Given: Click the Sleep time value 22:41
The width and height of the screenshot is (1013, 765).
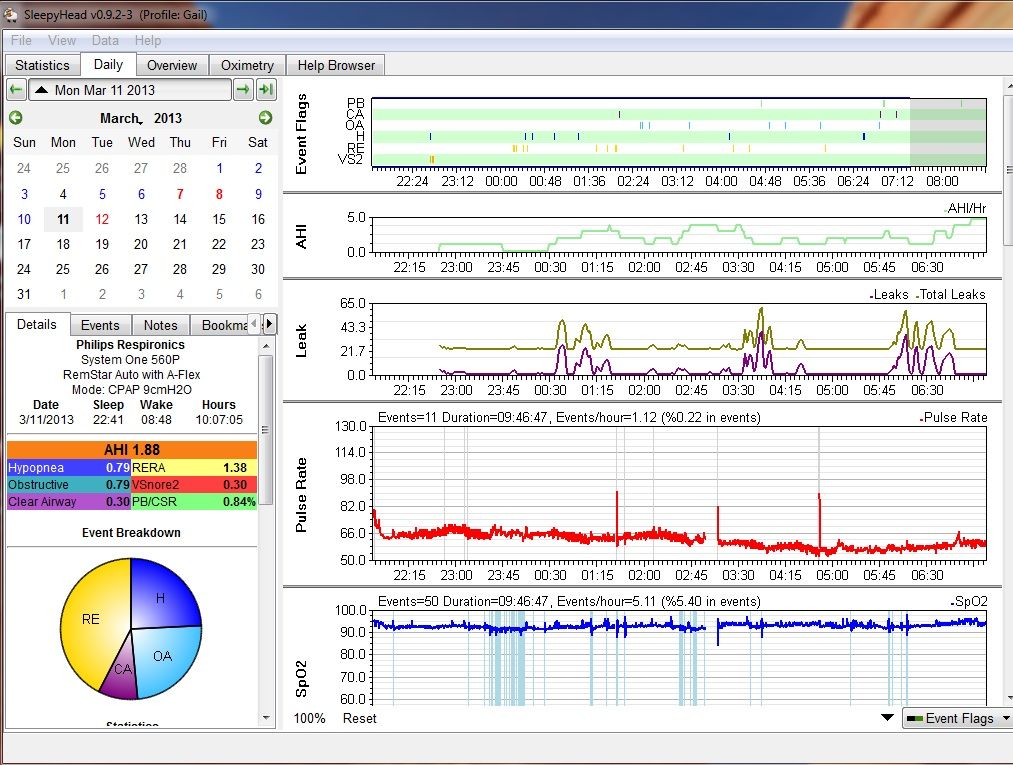Looking at the screenshot, I should click(x=108, y=420).
